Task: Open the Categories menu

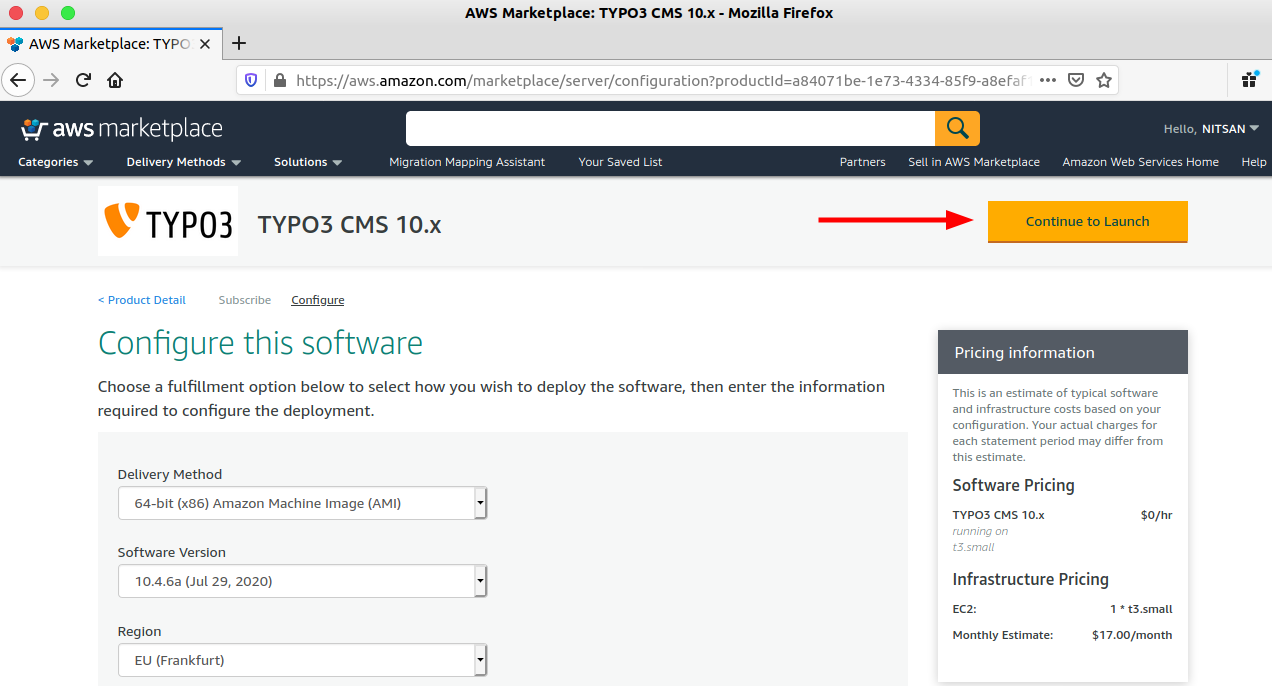Action: pyautogui.click(x=55, y=162)
